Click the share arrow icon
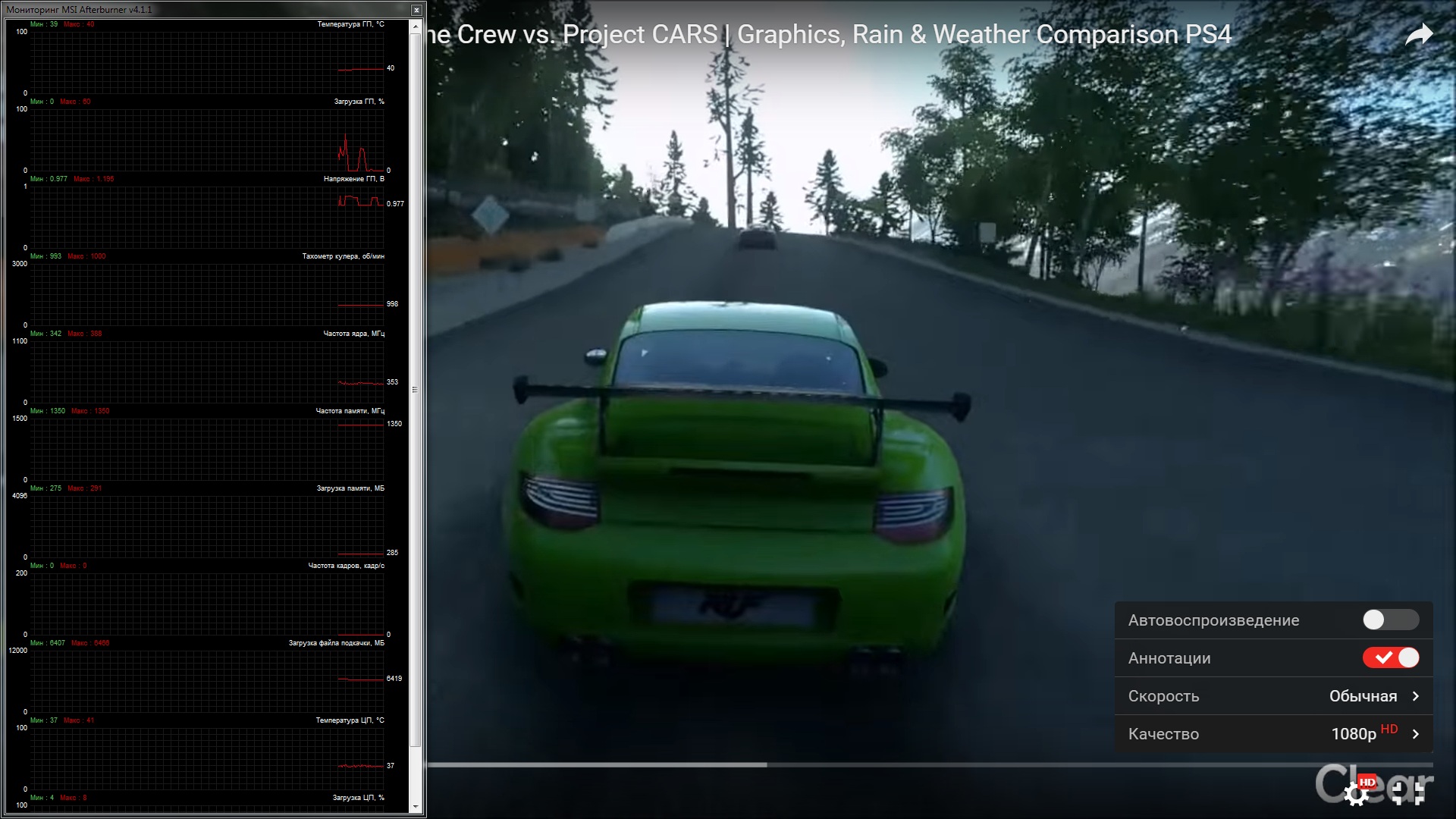1456x819 pixels. pyautogui.click(x=1418, y=35)
